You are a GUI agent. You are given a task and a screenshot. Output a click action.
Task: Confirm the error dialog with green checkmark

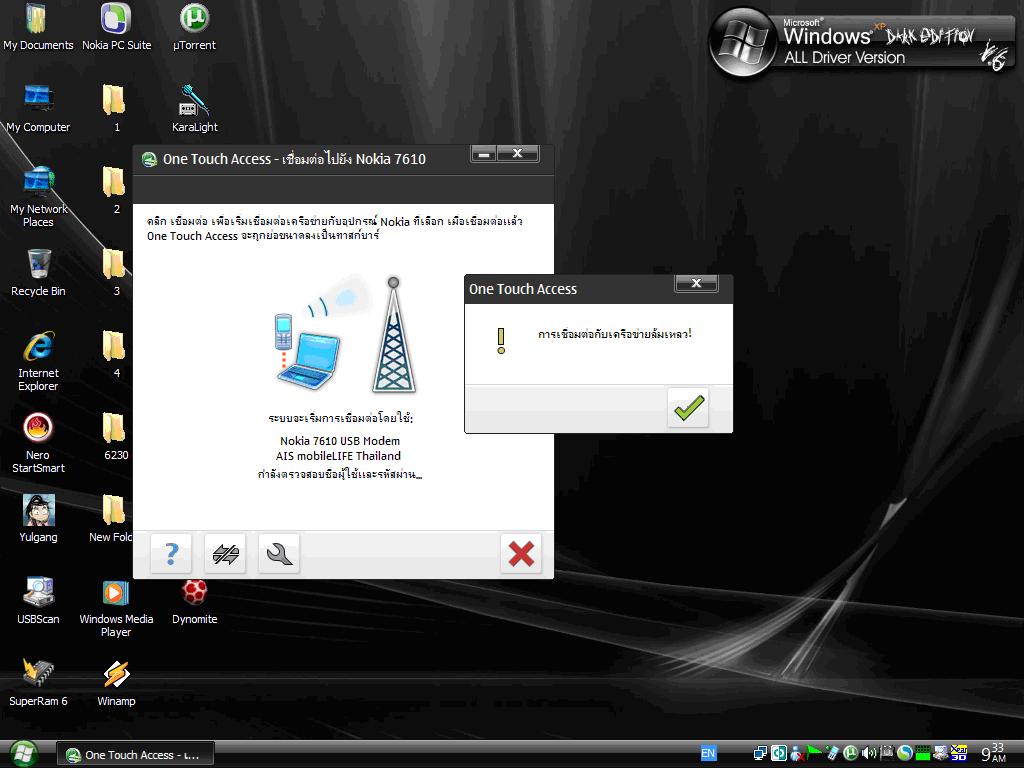pos(688,408)
